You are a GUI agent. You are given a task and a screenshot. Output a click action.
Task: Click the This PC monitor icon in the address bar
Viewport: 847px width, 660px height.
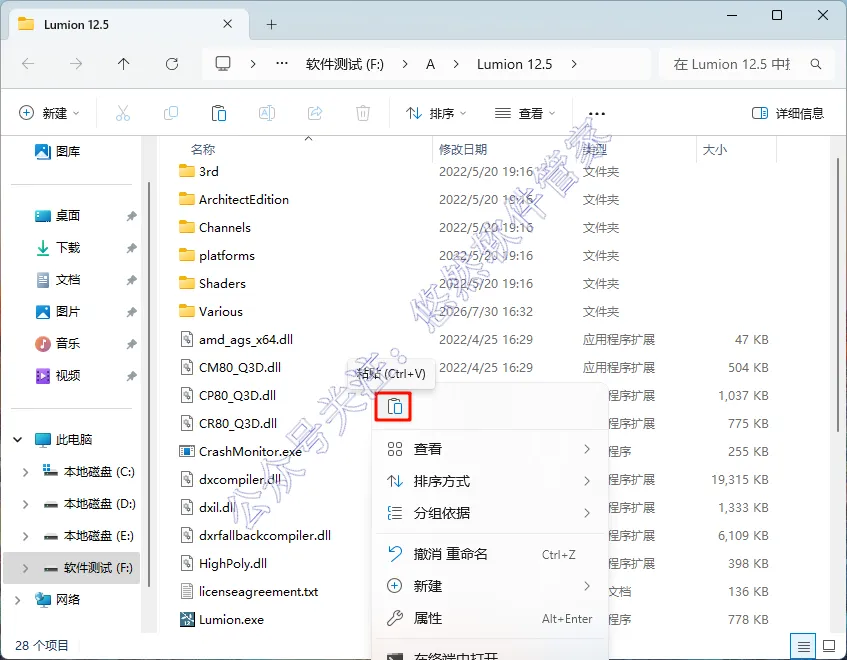pos(223,64)
